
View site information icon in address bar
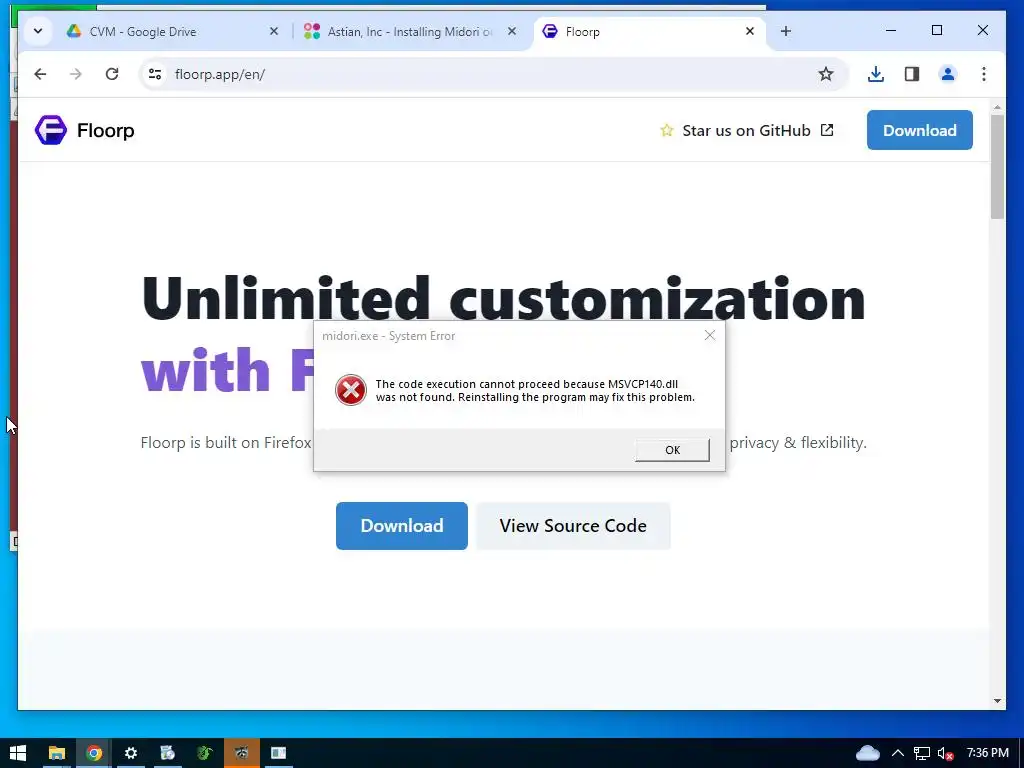(x=155, y=74)
